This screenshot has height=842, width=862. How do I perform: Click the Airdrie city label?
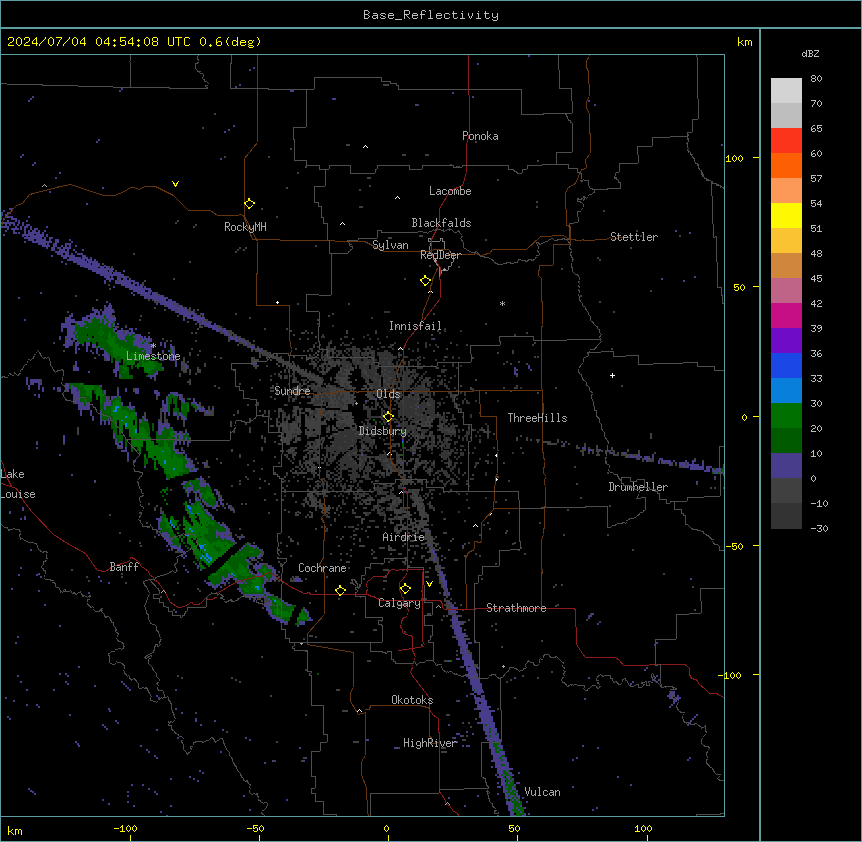point(404,537)
